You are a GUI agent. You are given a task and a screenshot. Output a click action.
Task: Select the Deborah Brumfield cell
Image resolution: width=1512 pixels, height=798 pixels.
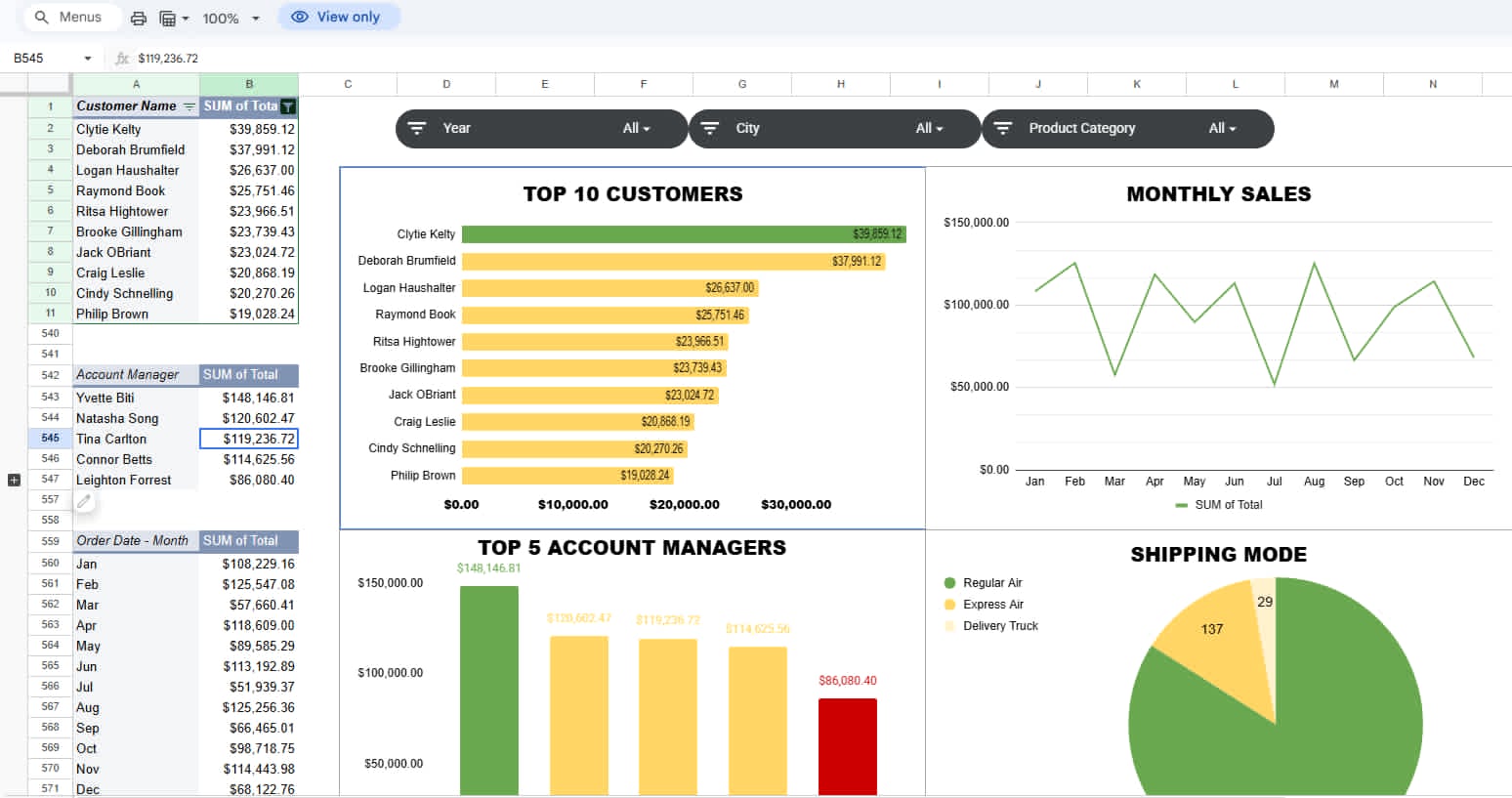point(136,149)
